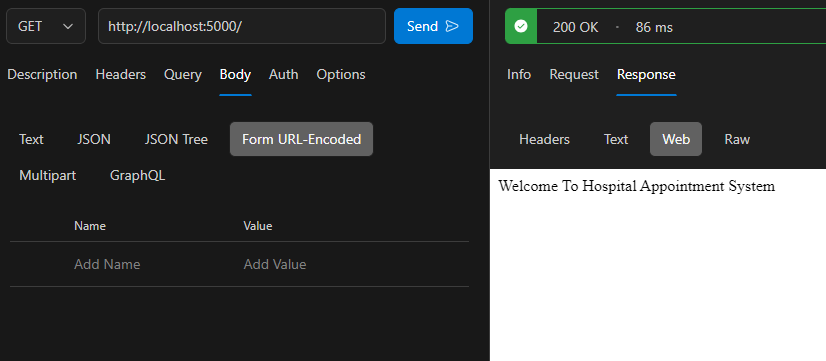Show response Headers view
This screenshot has width=826, height=361.
[545, 139]
